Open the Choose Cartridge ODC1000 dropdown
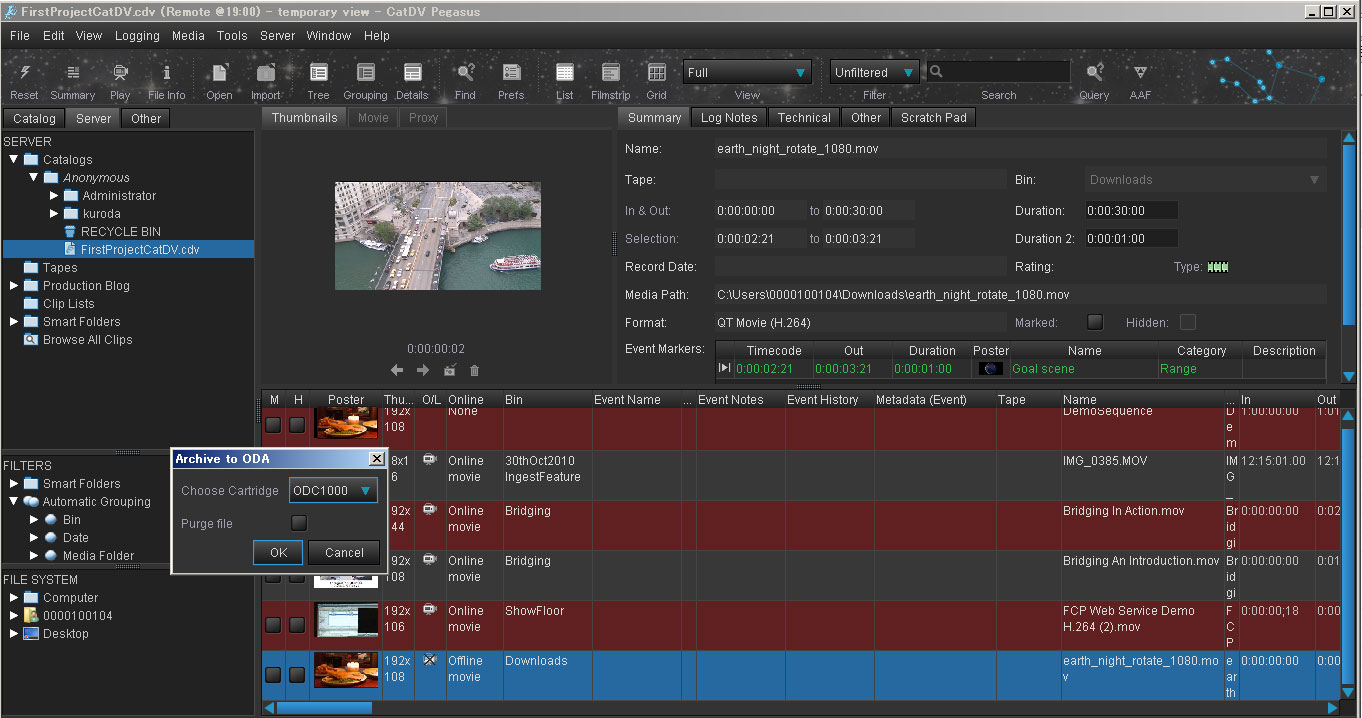The image size is (1362, 718). pos(333,491)
